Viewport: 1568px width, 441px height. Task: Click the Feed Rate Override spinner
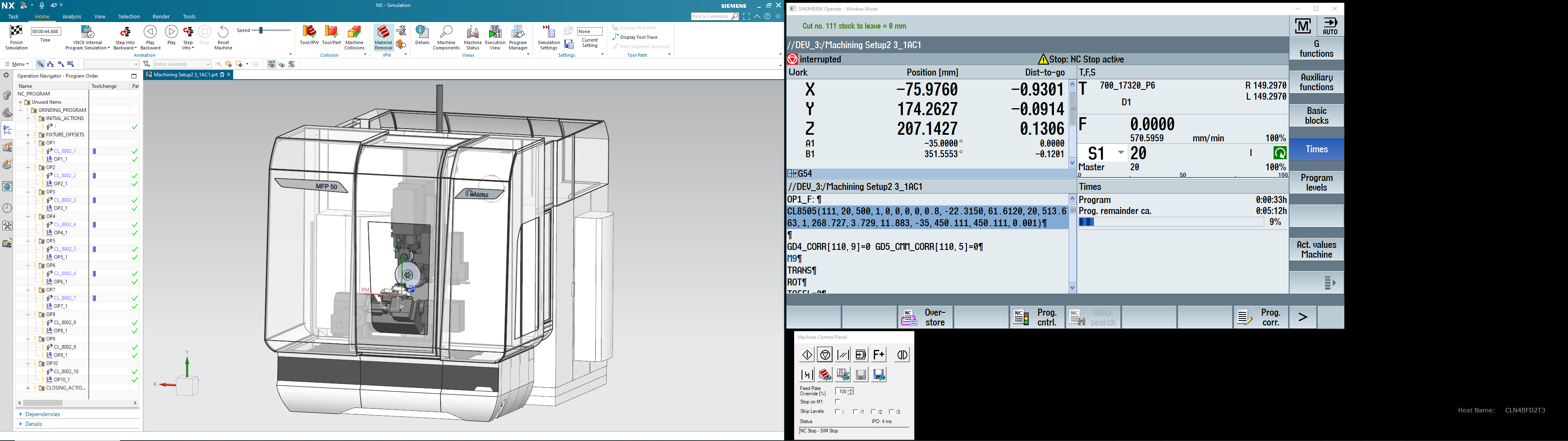click(x=851, y=391)
